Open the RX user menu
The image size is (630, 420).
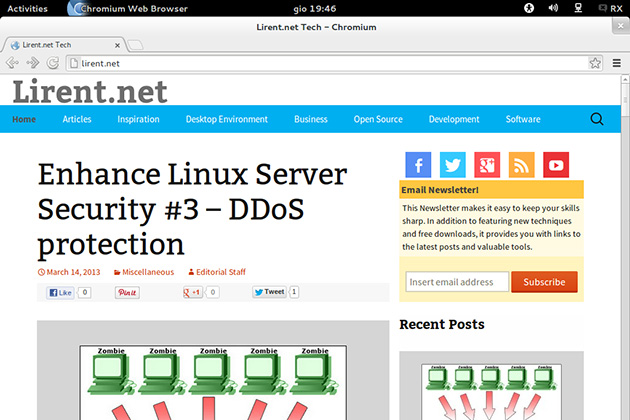pos(610,8)
